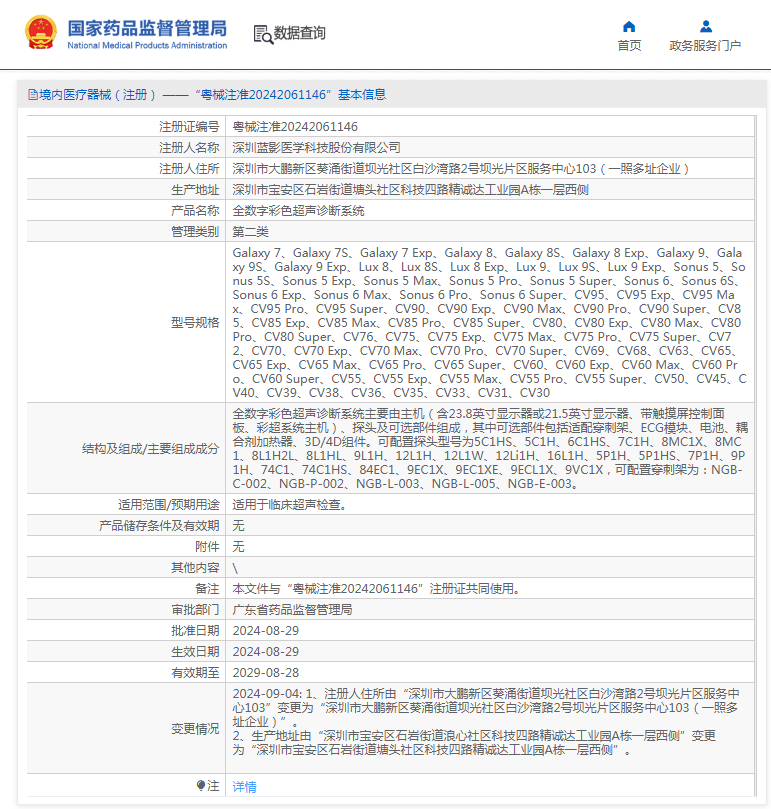Image resolution: width=771 pixels, height=809 pixels.
Task: Click the 注册人名称 label
Action: pos(189,148)
